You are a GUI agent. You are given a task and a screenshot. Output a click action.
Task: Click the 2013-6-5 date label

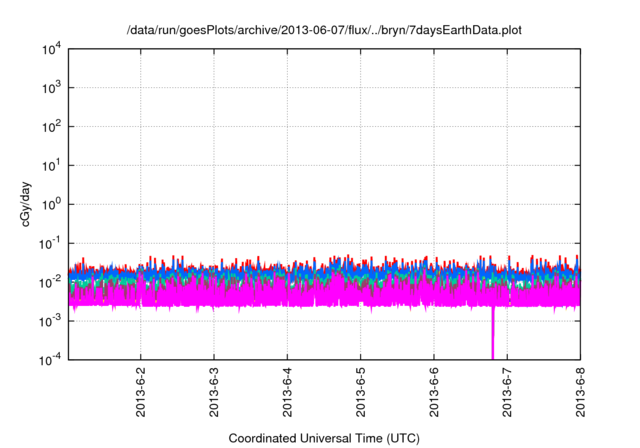pyautogui.click(x=360, y=392)
